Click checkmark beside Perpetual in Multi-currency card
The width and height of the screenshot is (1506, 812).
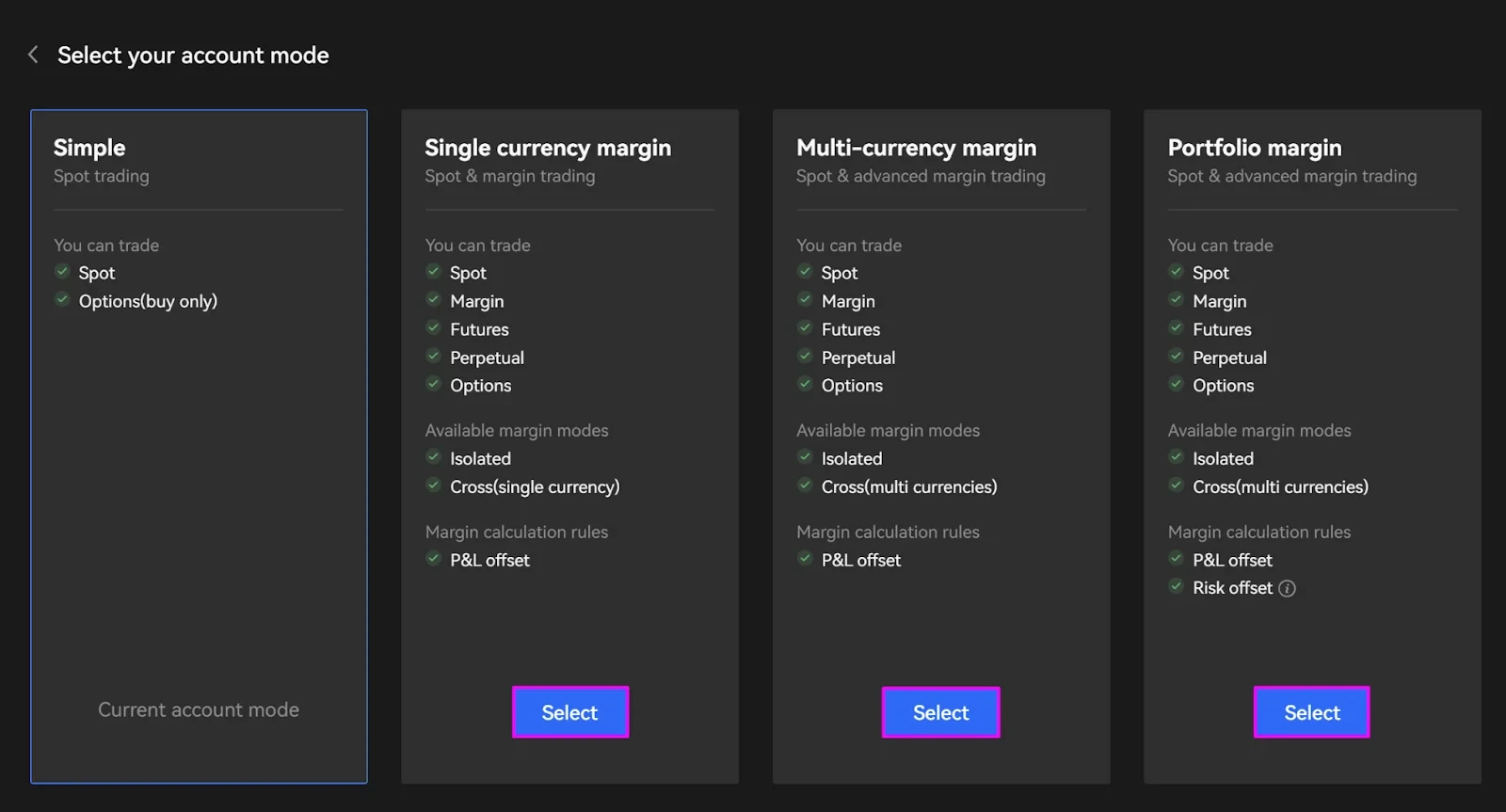805,357
